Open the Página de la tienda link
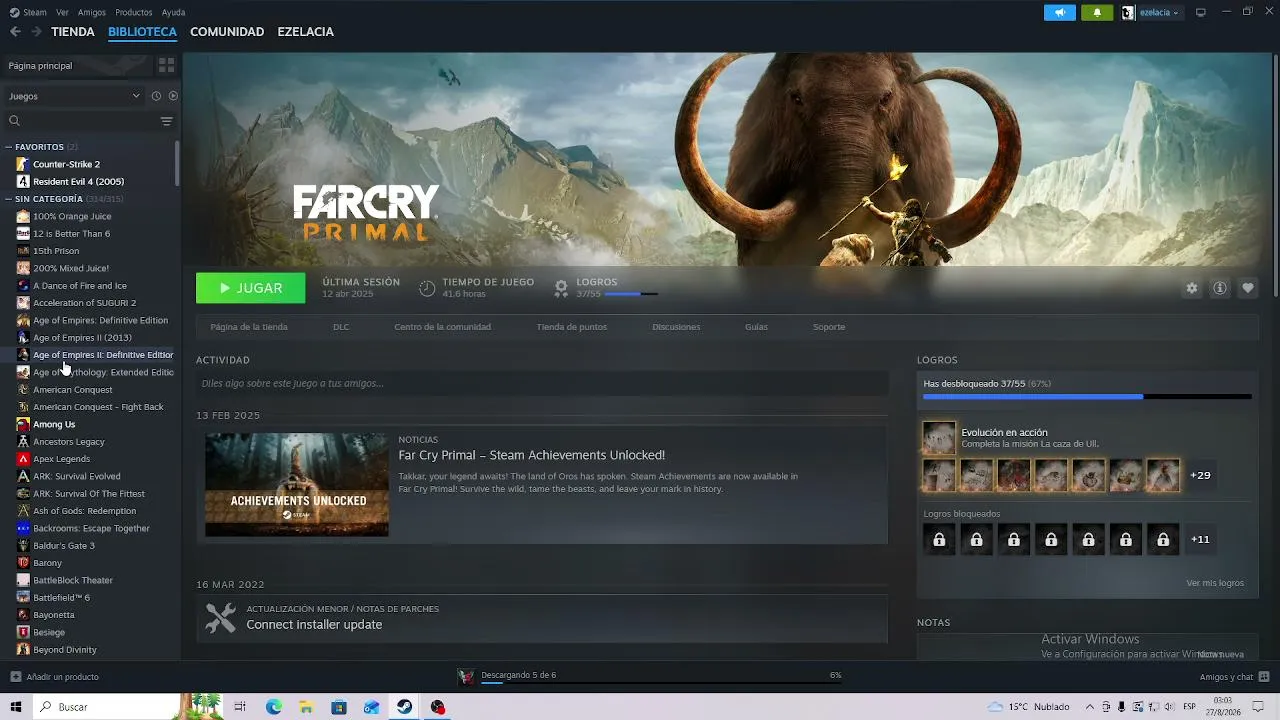The width and height of the screenshot is (1280, 720). pos(249,327)
